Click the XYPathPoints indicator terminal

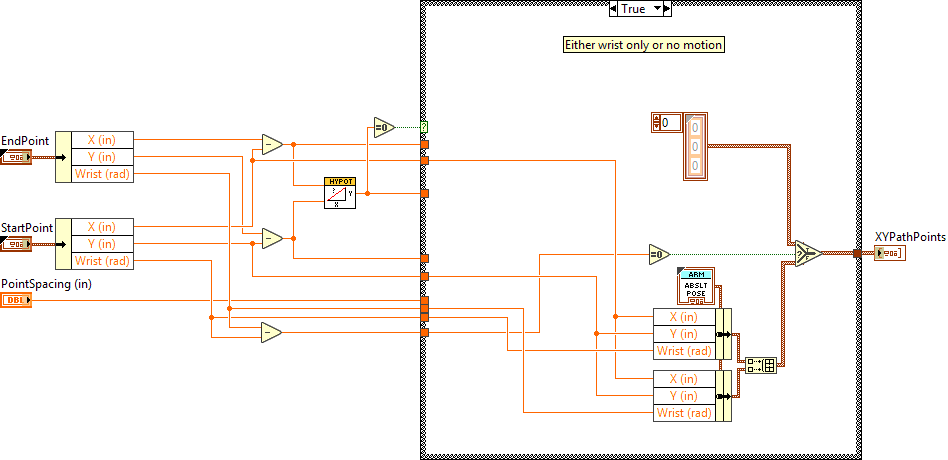click(x=889, y=254)
